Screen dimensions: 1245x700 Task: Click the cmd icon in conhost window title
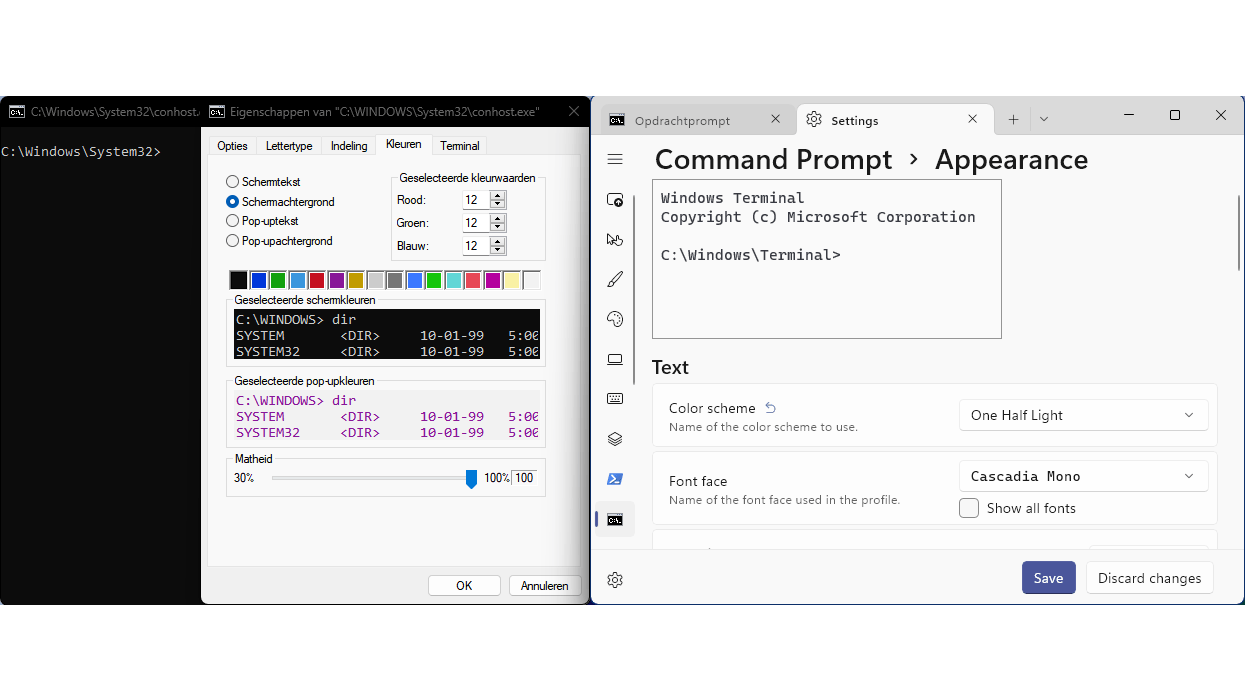(x=16, y=112)
